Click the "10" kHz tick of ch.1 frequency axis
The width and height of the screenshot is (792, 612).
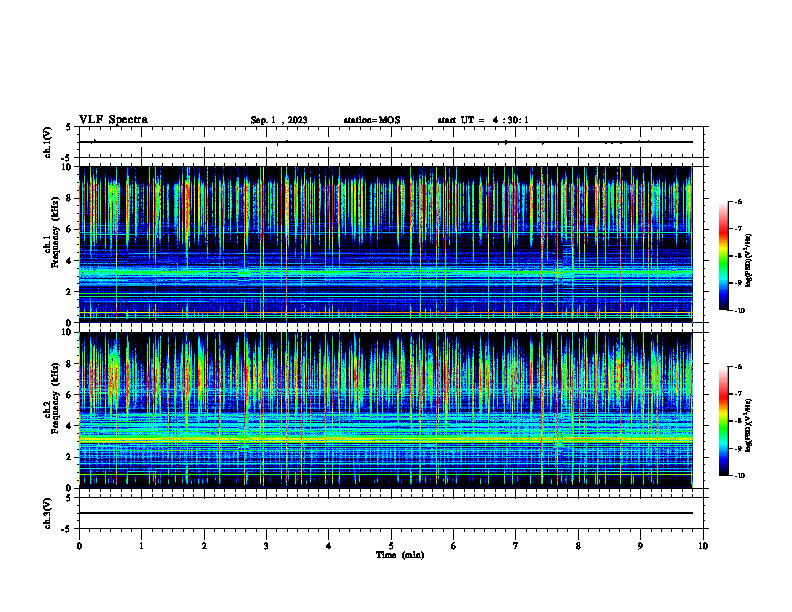68,167
